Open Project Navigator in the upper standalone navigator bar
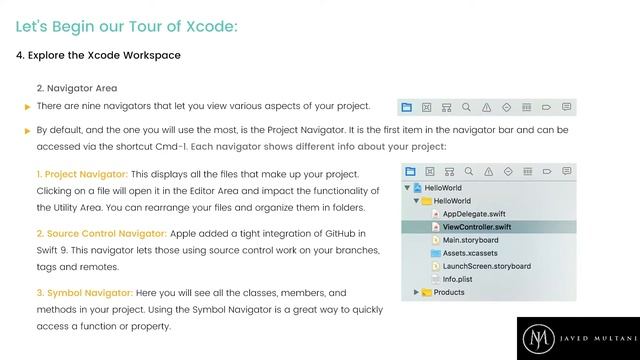This screenshot has width=640, height=360. (407, 107)
